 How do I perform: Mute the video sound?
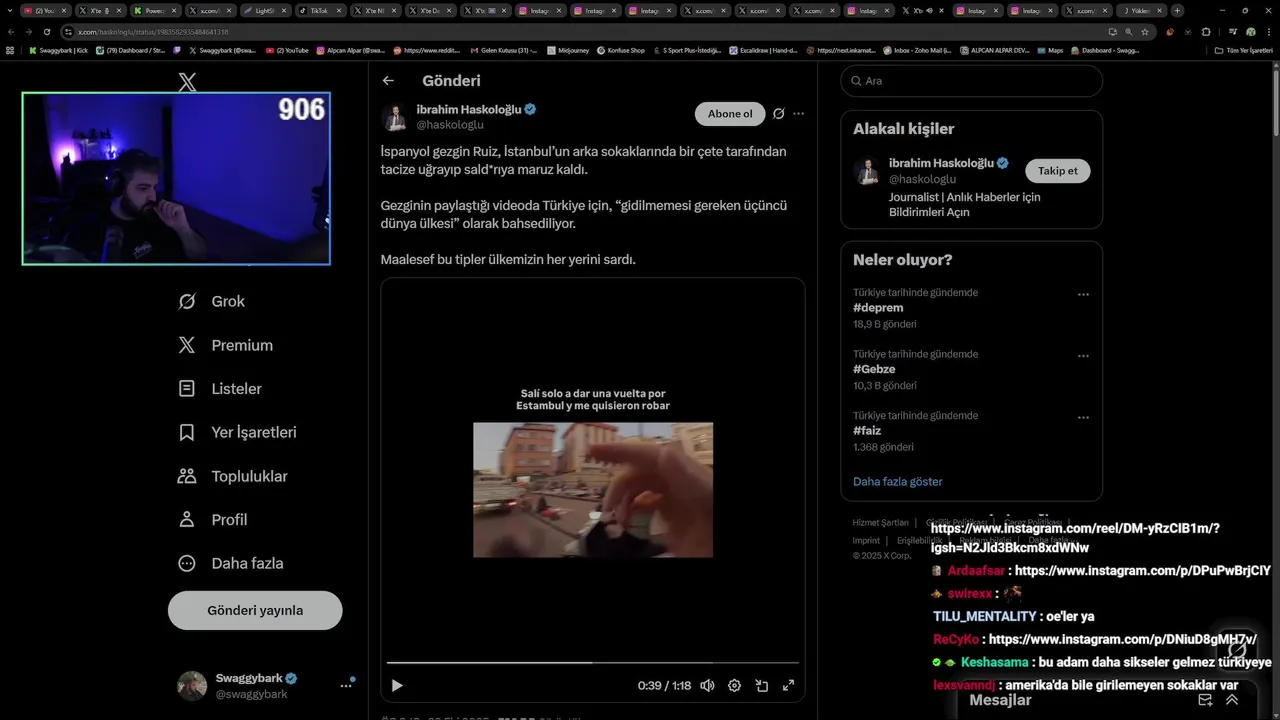pyautogui.click(x=707, y=685)
